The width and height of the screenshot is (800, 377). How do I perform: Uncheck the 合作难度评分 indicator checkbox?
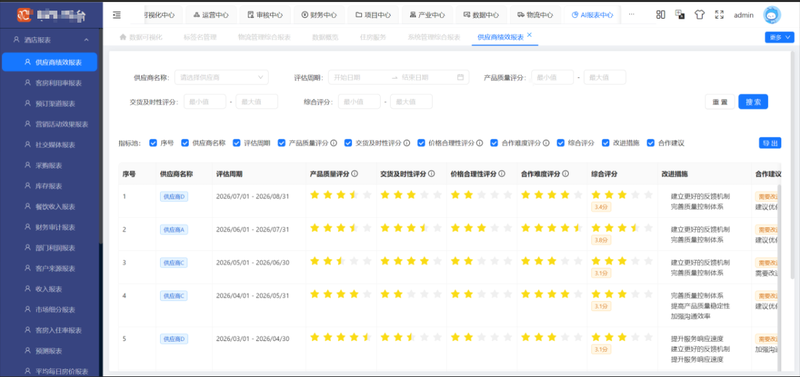[494, 143]
